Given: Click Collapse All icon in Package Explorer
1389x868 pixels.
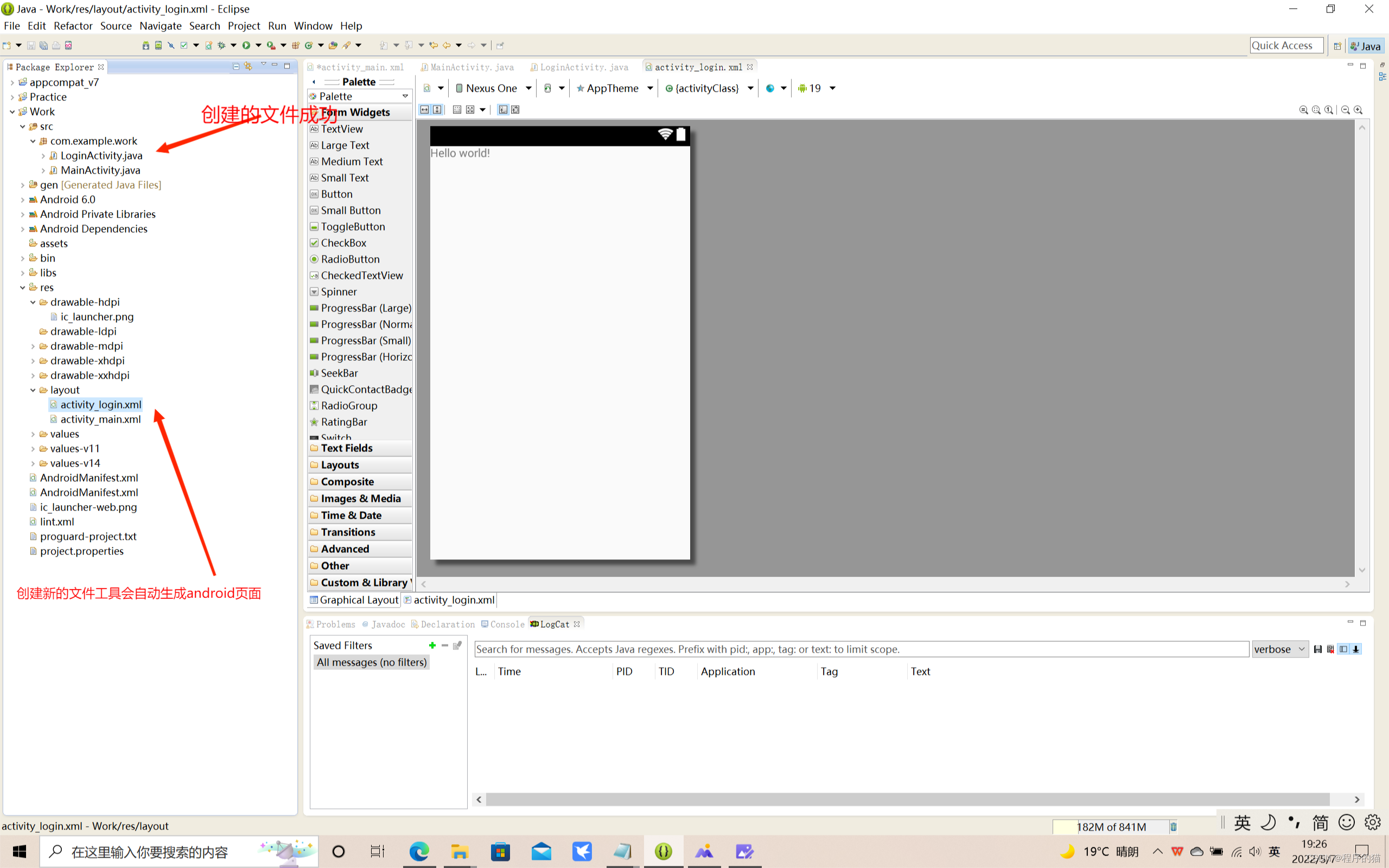Looking at the screenshot, I should tap(235, 67).
